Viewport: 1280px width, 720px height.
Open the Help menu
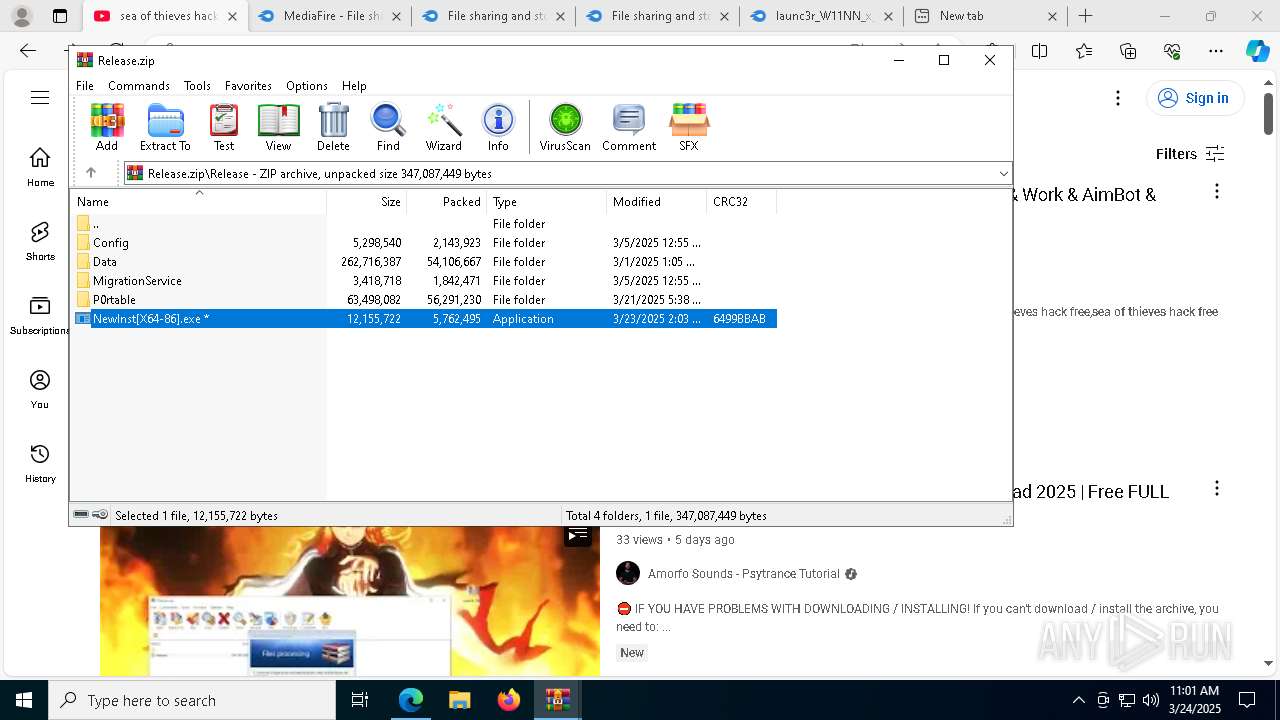tap(354, 86)
